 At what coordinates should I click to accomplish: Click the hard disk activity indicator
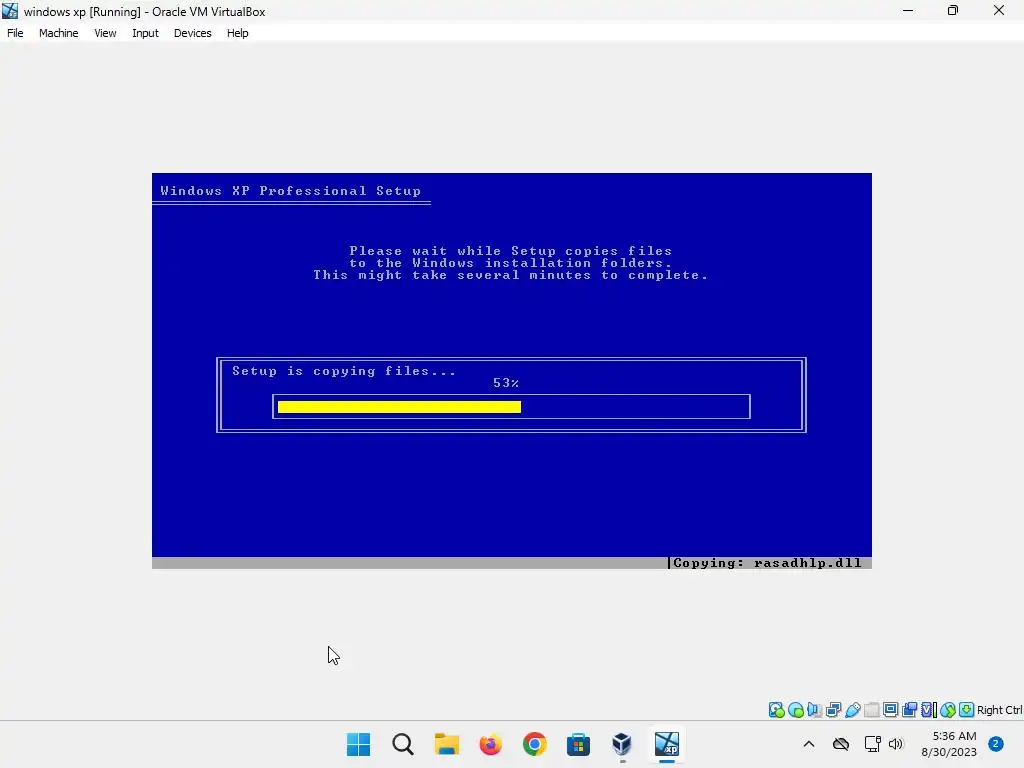(x=776, y=710)
